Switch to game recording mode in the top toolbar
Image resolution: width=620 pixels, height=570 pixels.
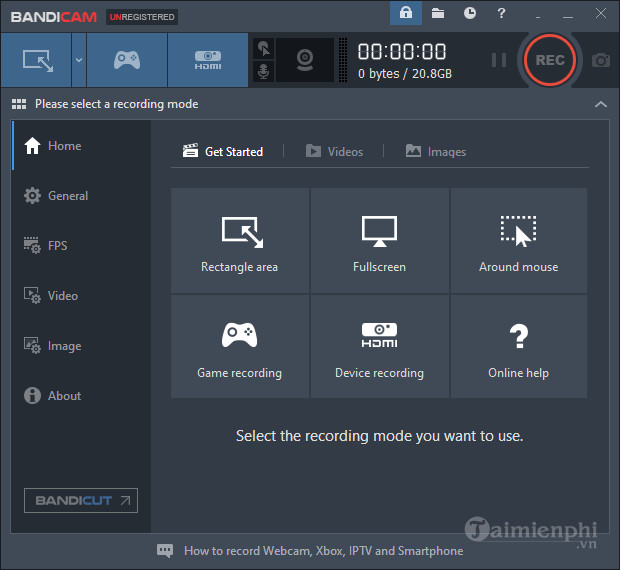[127, 60]
